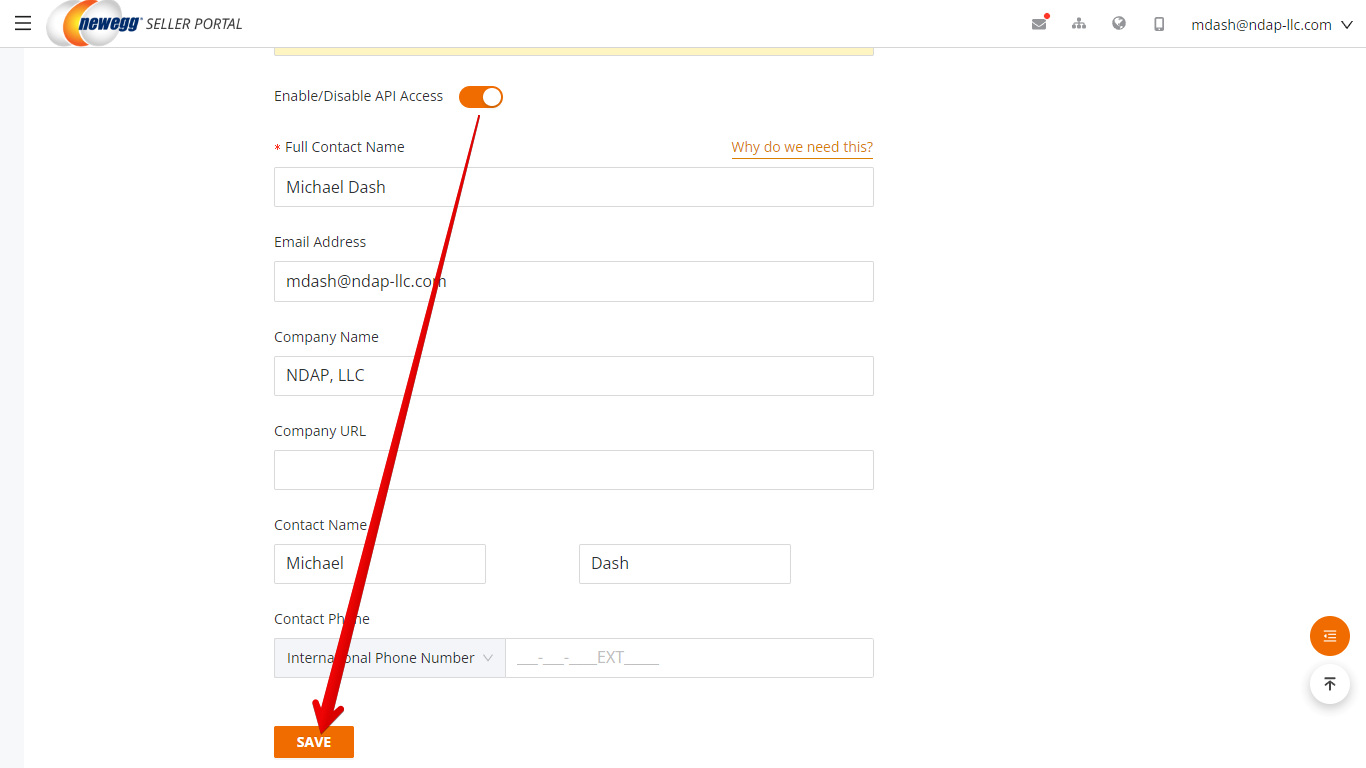Image resolution: width=1366 pixels, height=768 pixels.
Task: Click the Company URL label
Action: pyautogui.click(x=320, y=431)
